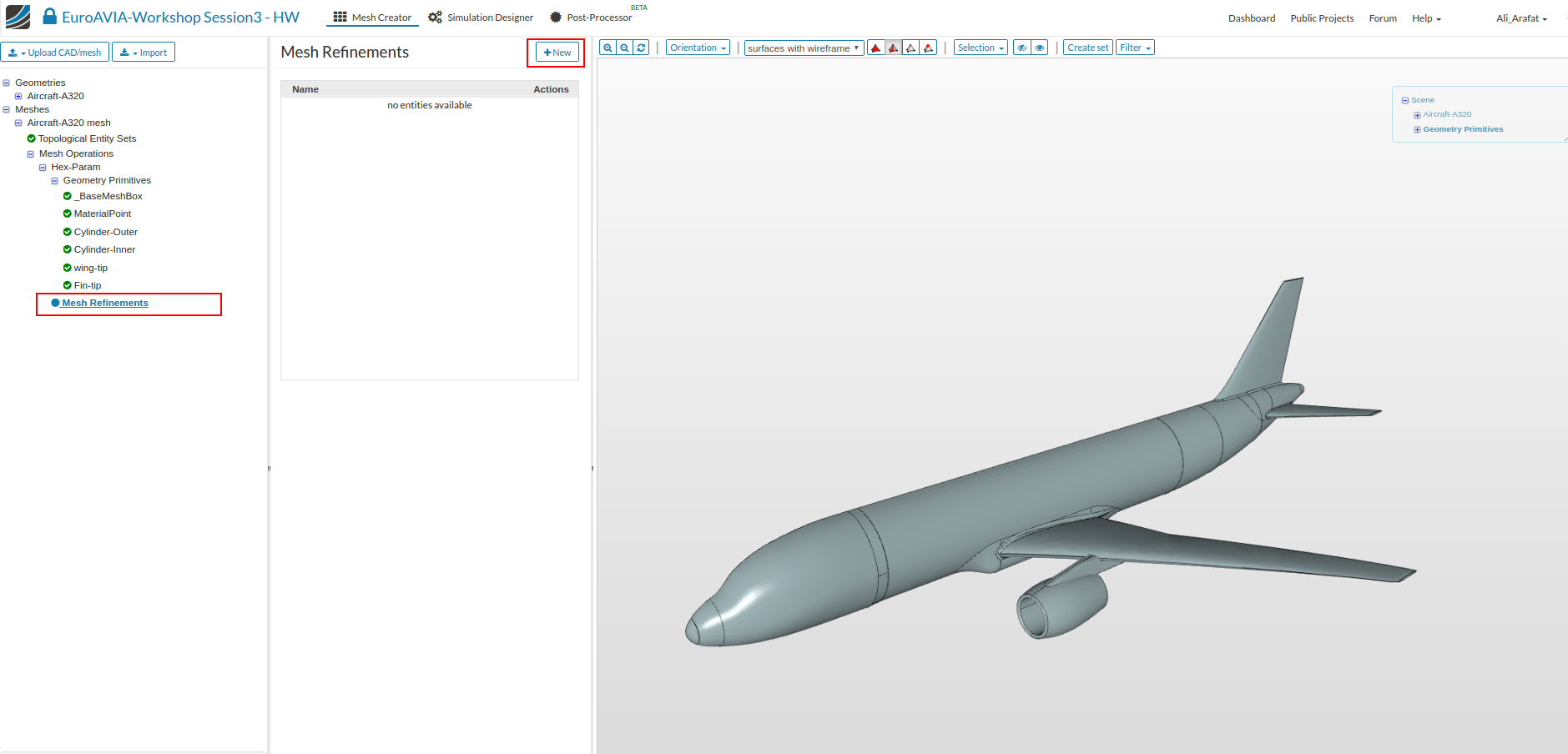1568x754 pixels.
Task: Click the Create set button
Action: tap(1087, 48)
